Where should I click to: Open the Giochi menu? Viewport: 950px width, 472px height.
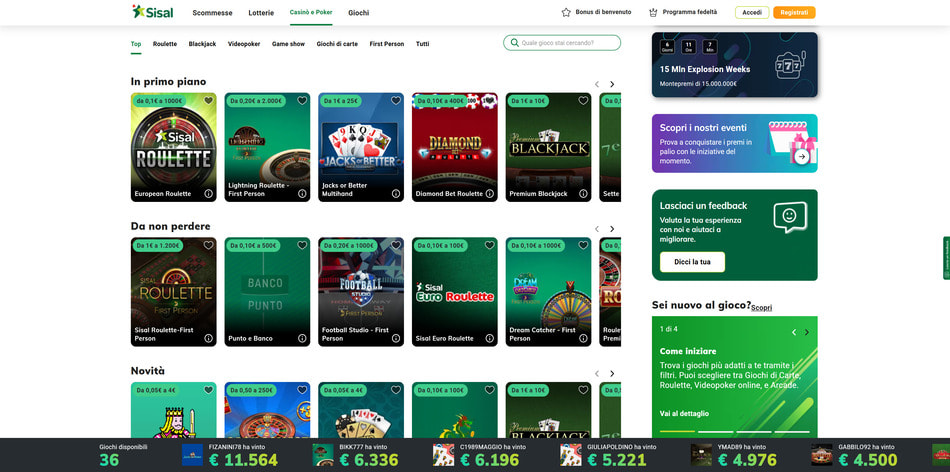tap(359, 13)
